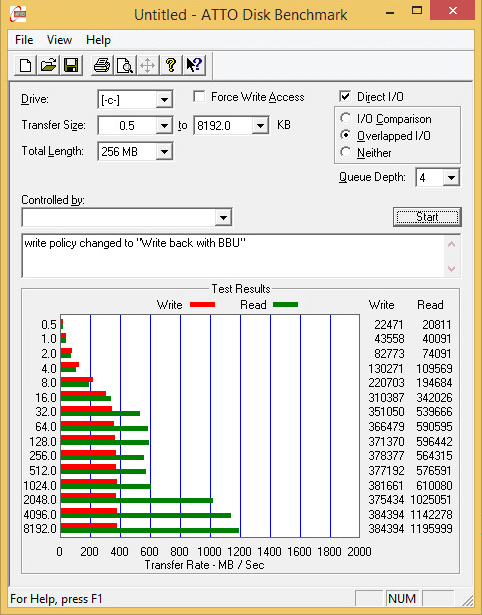Open the Drive dropdown showing [-c-]
The height and width of the screenshot is (615, 482).
point(164,100)
